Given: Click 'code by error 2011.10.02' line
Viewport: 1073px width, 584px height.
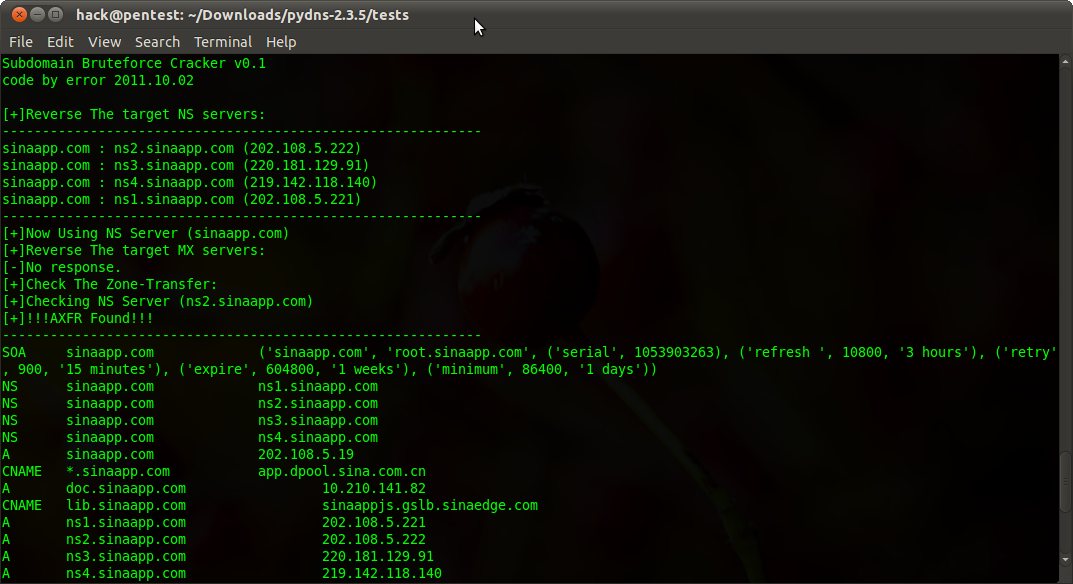Looking at the screenshot, I should 98,80.
